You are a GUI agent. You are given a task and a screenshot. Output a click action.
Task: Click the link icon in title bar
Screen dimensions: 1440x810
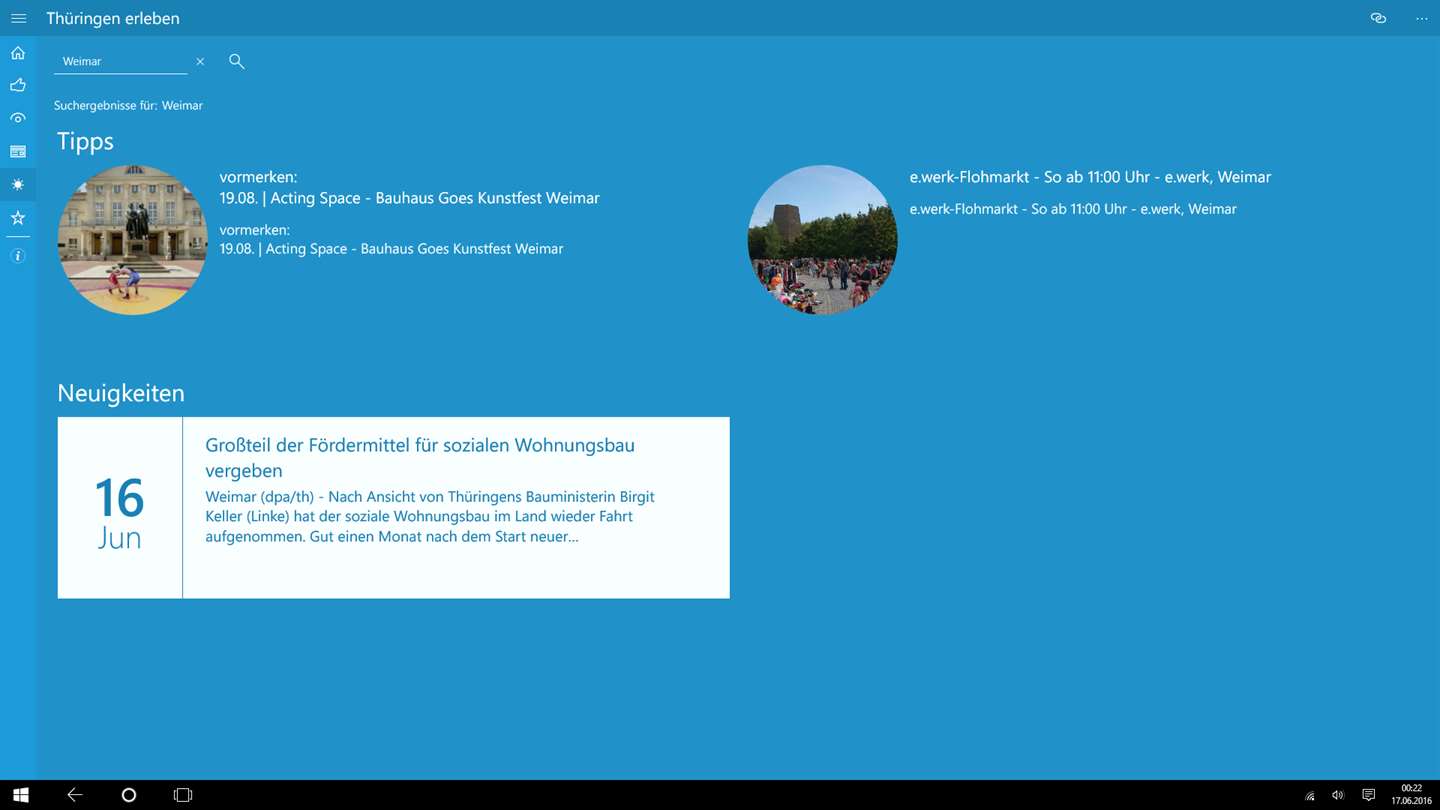1378,18
